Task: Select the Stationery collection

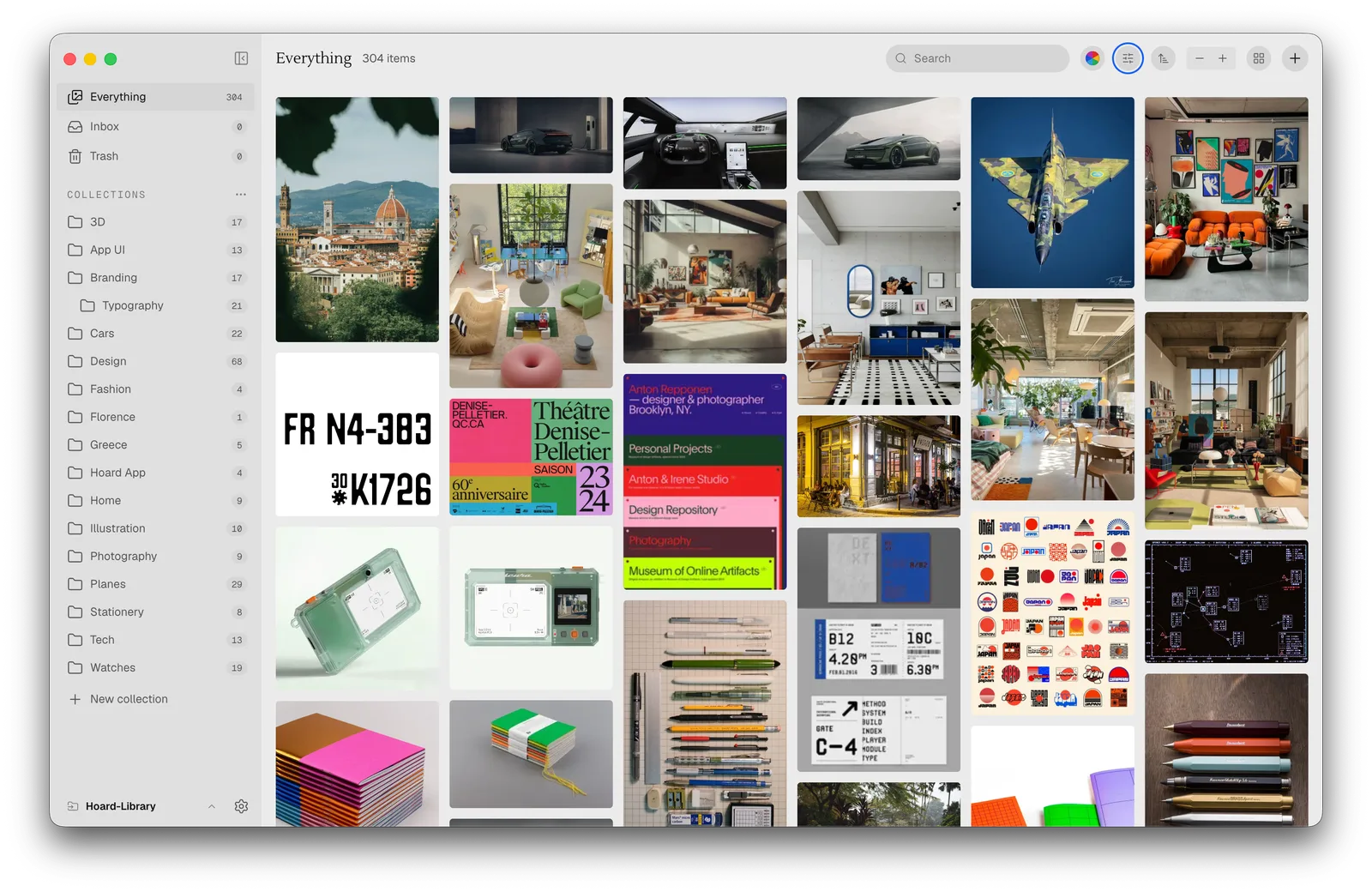Action: [156, 612]
